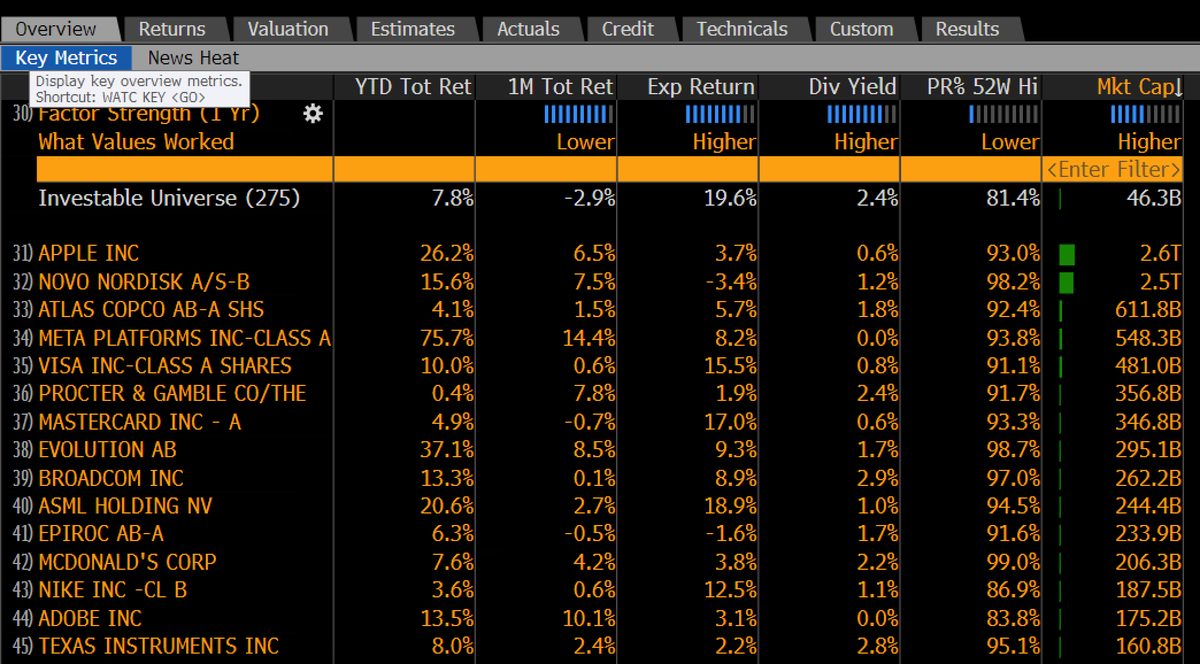The image size is (1200, 664).
Task: Open the EPIROC AB-A row
Action: tap(101, 534)
